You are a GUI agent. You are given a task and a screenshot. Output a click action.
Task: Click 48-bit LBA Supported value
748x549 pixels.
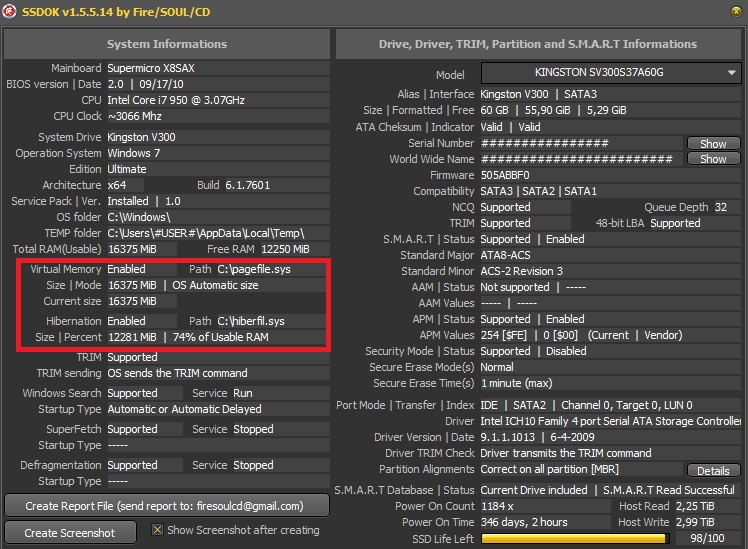pos(675,223)
